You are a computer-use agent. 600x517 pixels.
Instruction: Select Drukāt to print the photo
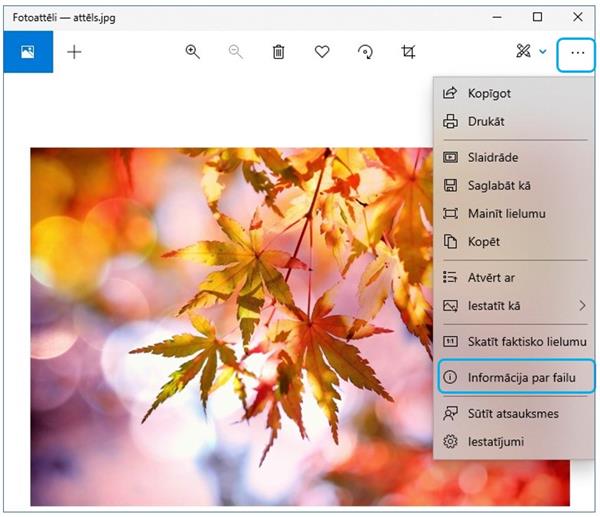pyautogui.click(x=514, y=121)
